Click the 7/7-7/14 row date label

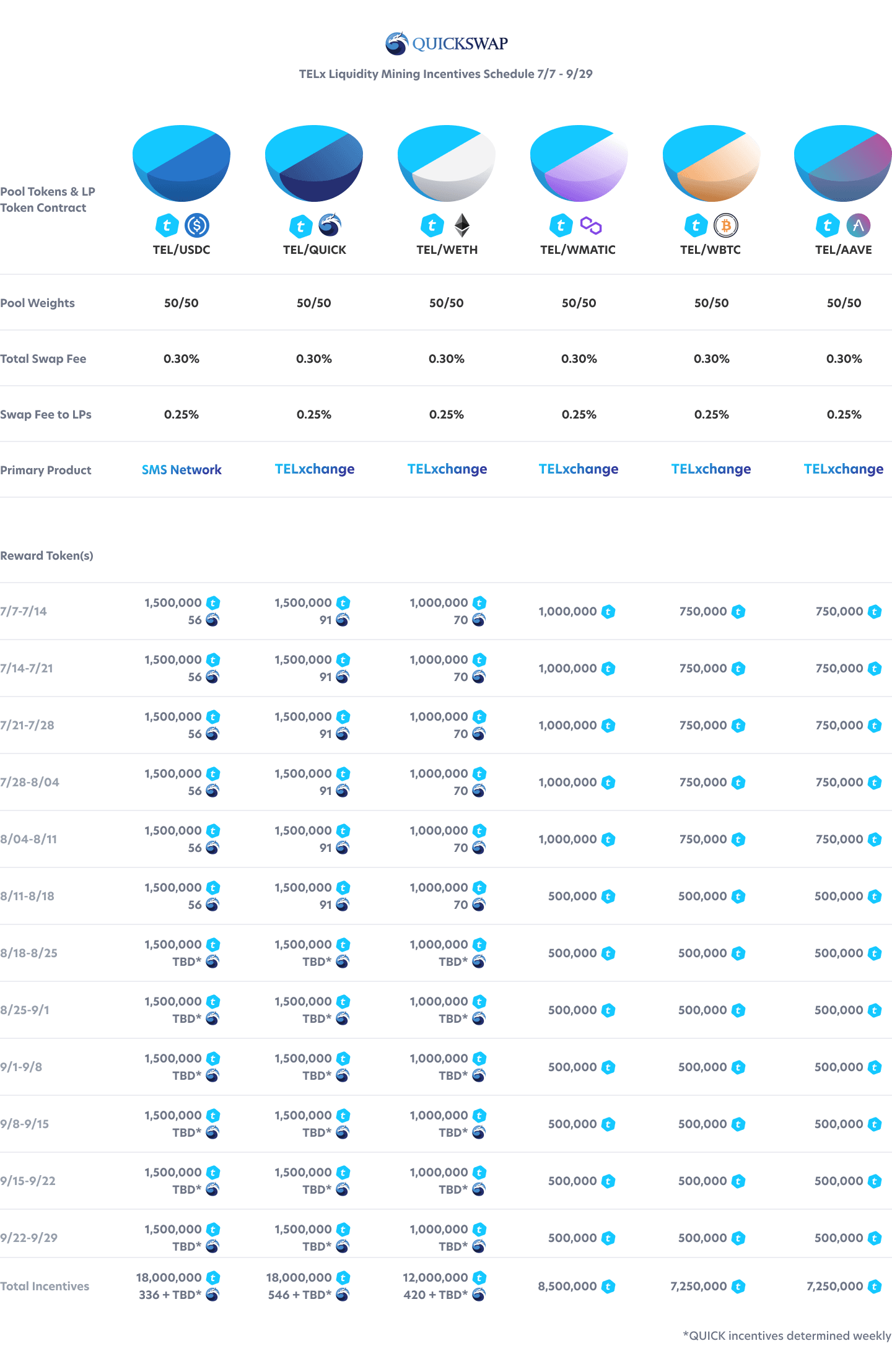24,611
